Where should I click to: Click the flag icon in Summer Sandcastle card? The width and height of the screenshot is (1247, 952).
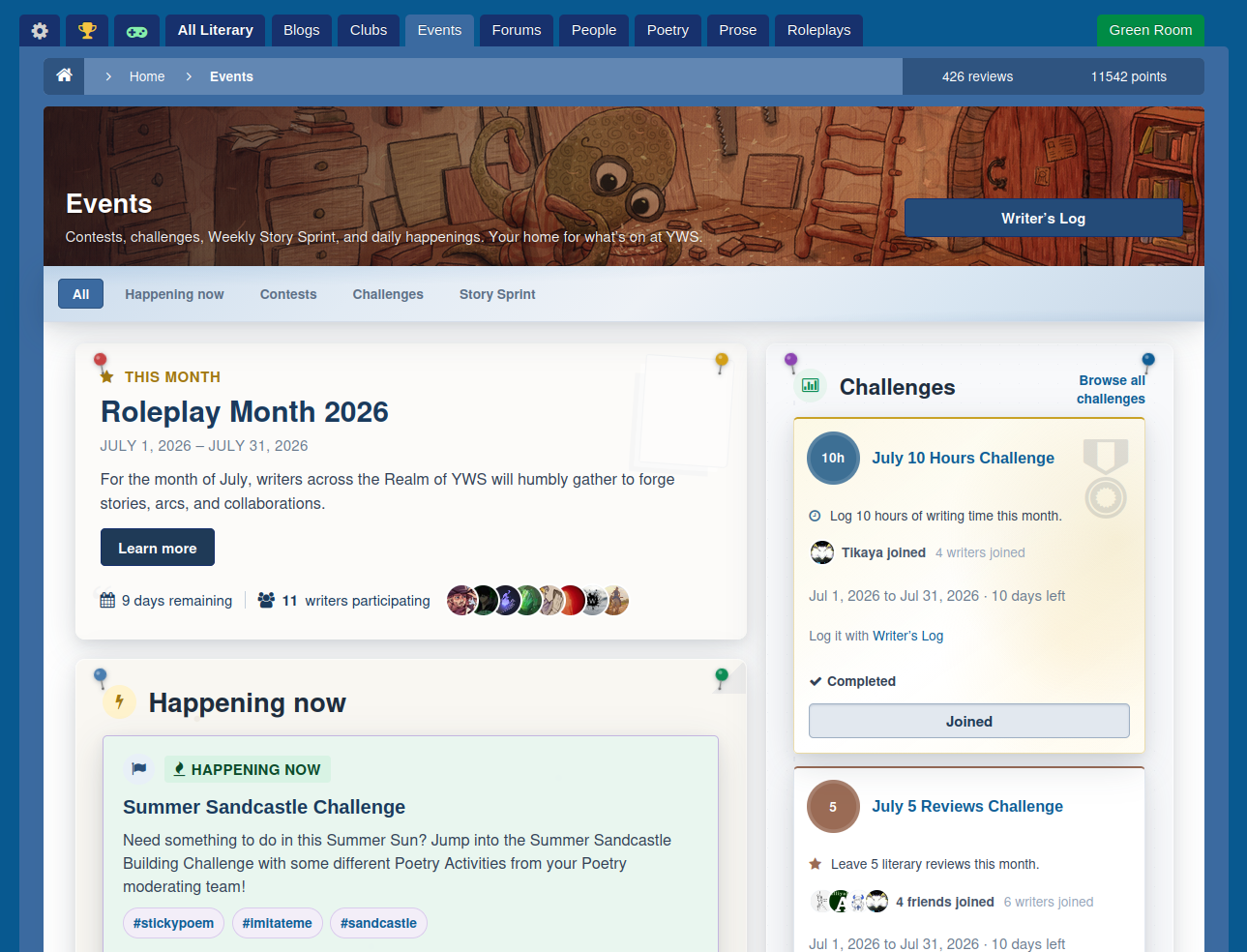pyautogui.click(x=139, y=768)
